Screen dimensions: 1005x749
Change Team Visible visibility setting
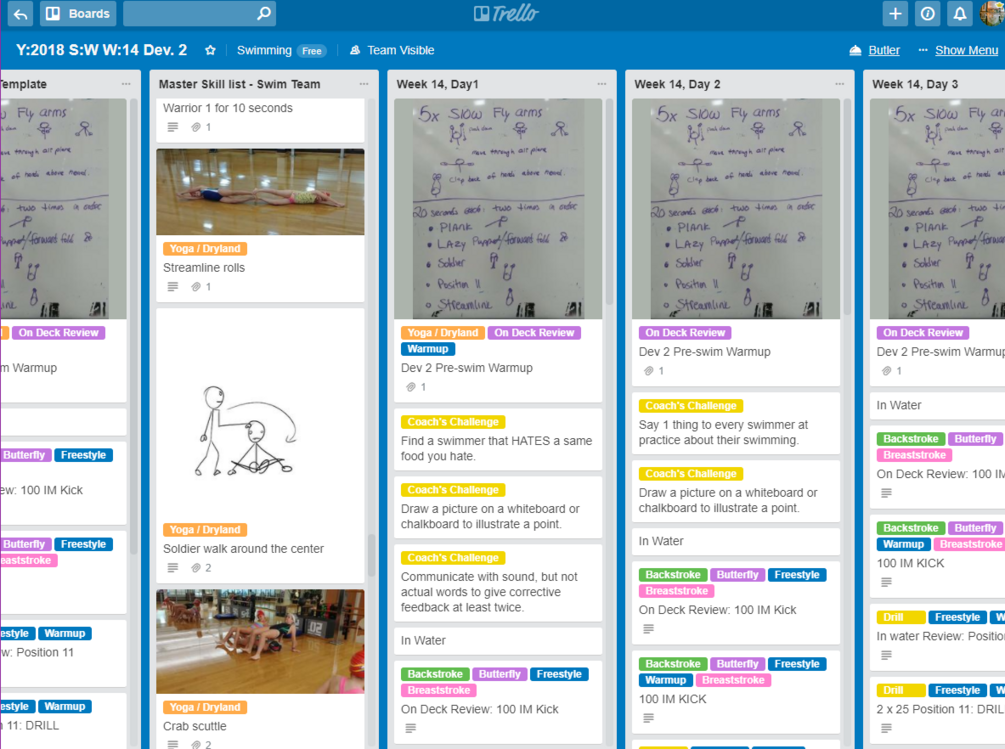[392, 50]
